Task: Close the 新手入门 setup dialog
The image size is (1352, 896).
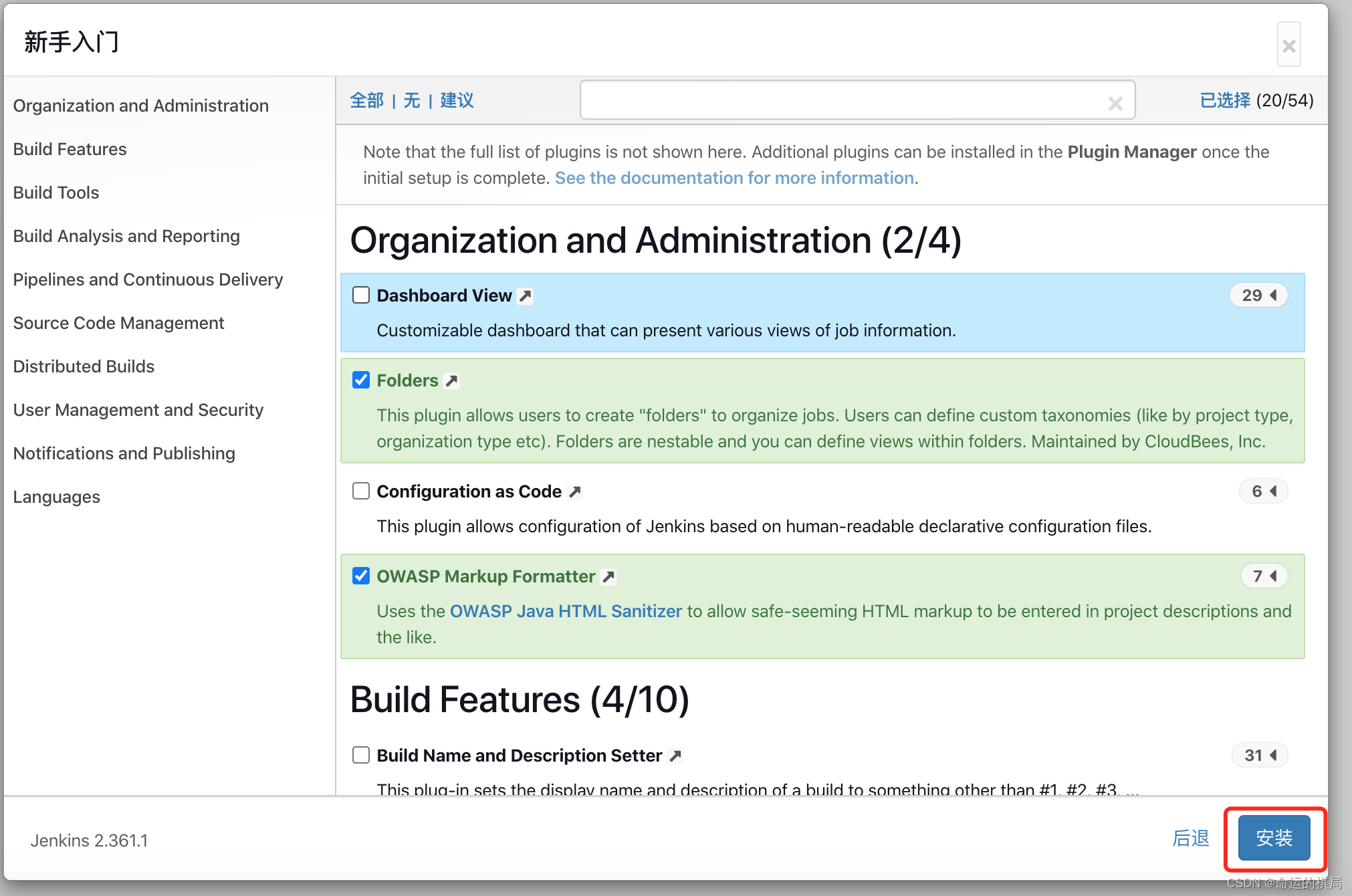Action: point(1288,45)
